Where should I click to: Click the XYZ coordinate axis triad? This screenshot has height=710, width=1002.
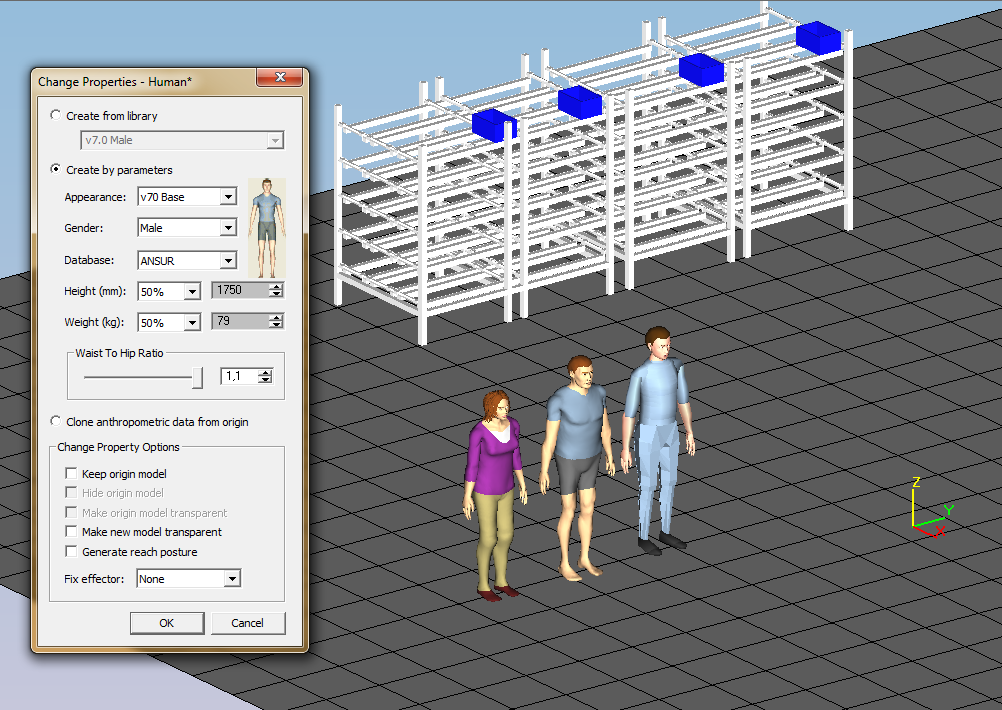tap(930, 507)
